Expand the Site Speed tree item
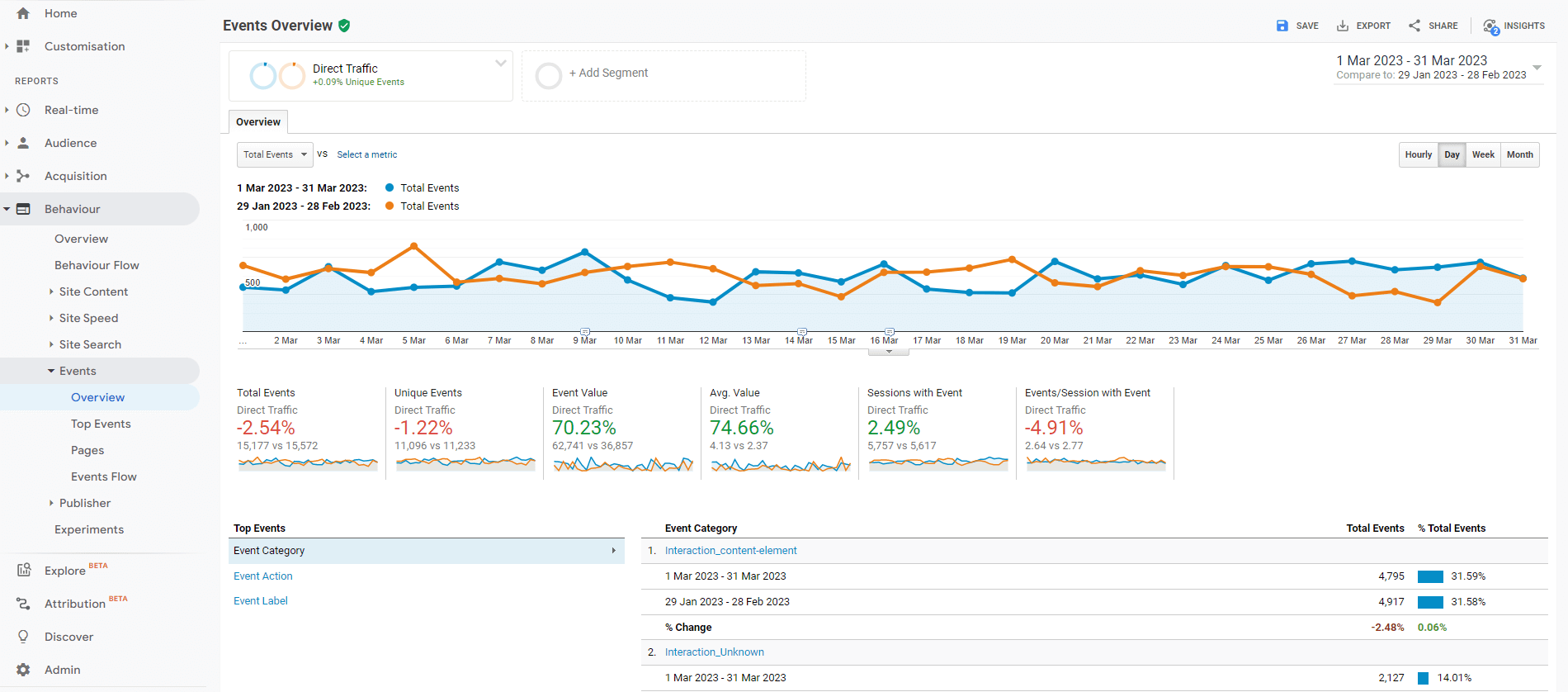 51,318
